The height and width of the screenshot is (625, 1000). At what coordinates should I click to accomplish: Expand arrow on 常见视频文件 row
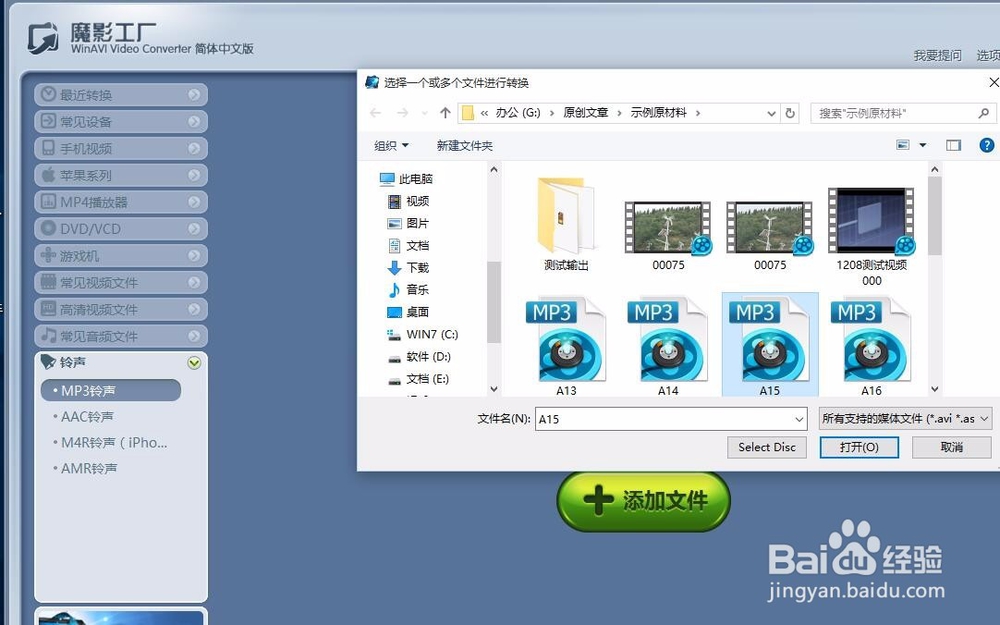(x=194, y=283)
